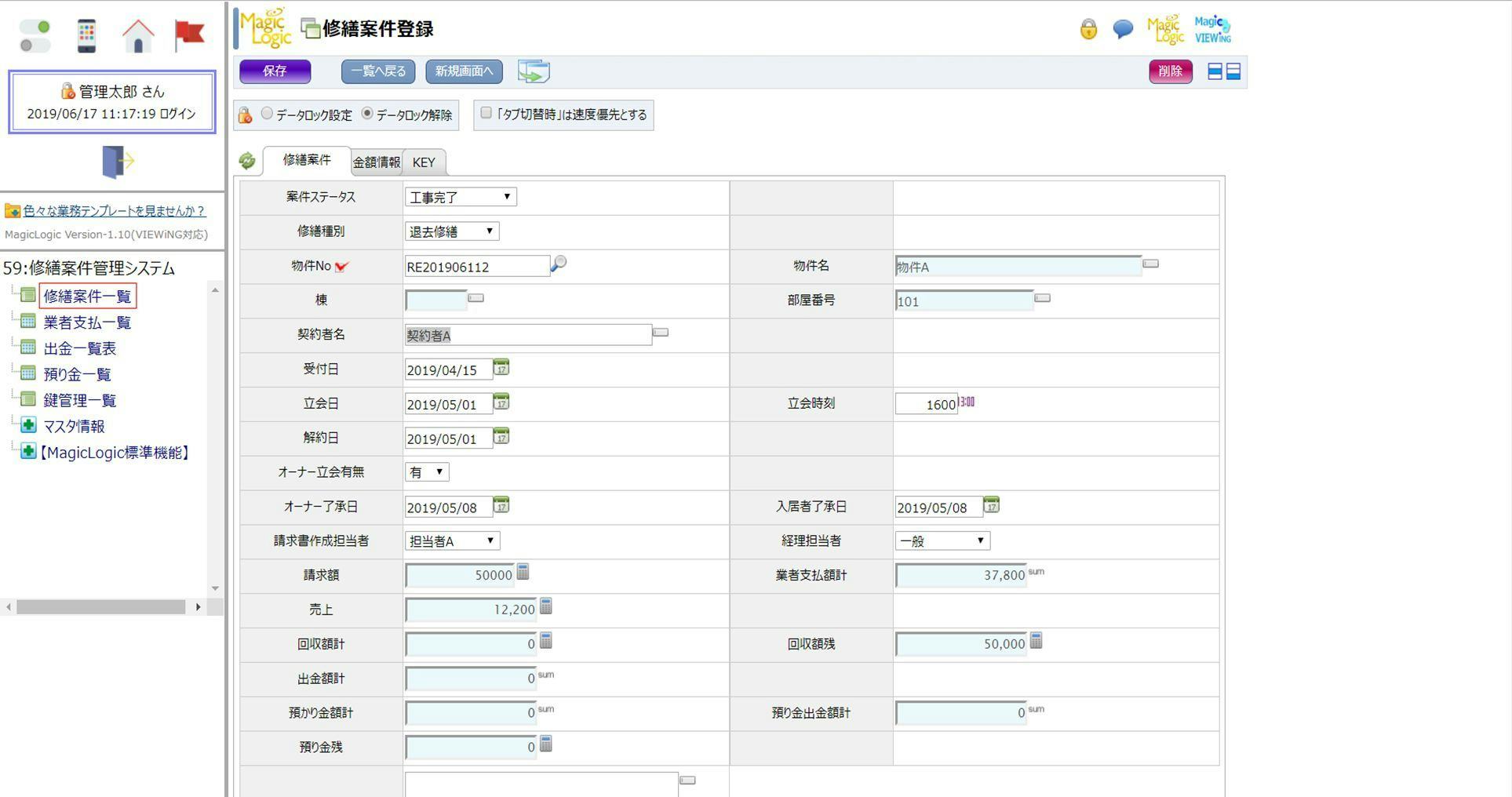
Task: Expand the マスタ情報 tree node
Action: coord(28,426)
